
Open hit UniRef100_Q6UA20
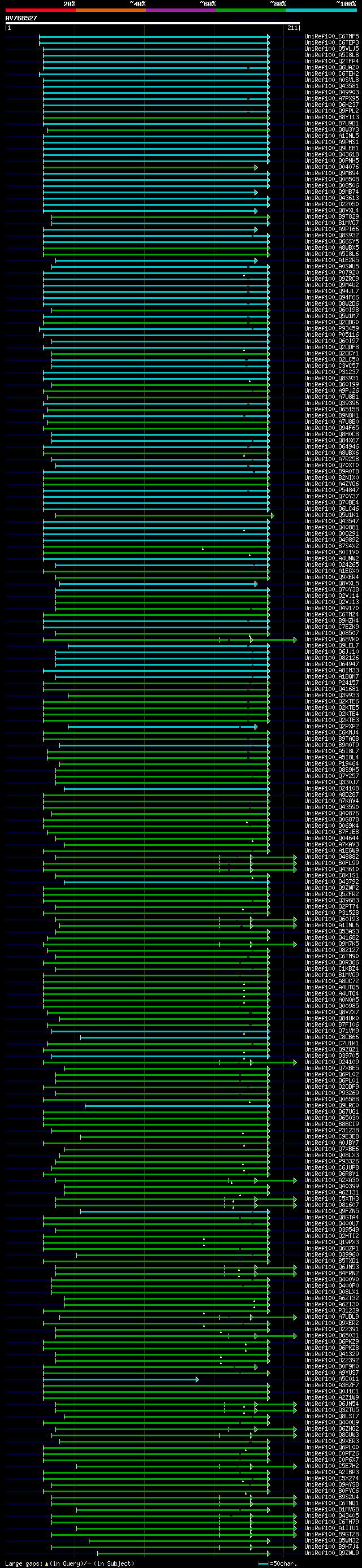(x=331, y=68)
